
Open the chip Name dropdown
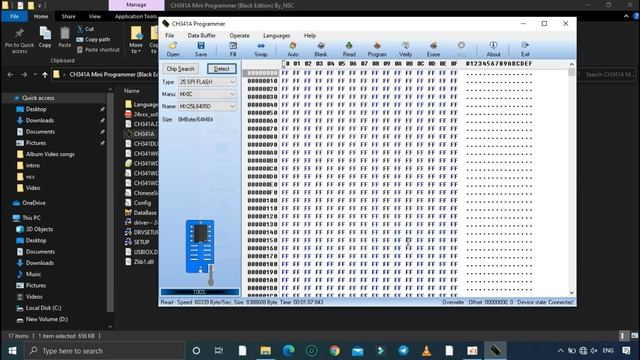tap(207, 106)
